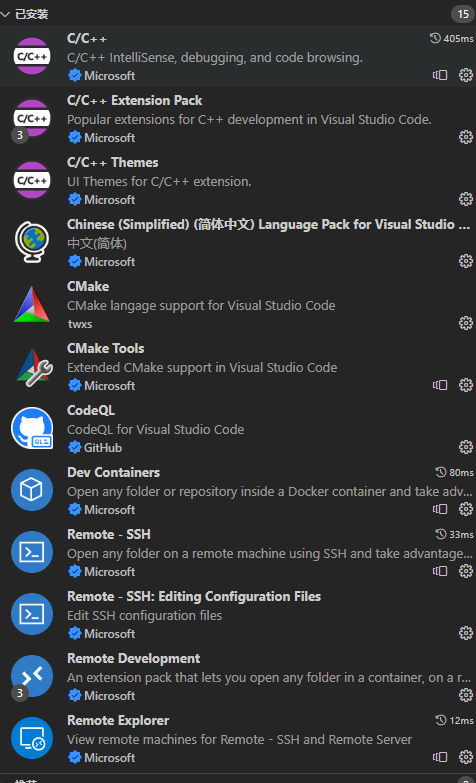Open the manage gear for Remote Explorer
Image resolution: width=476 pixels, height=783 pixels.
(x=466, y=757)
